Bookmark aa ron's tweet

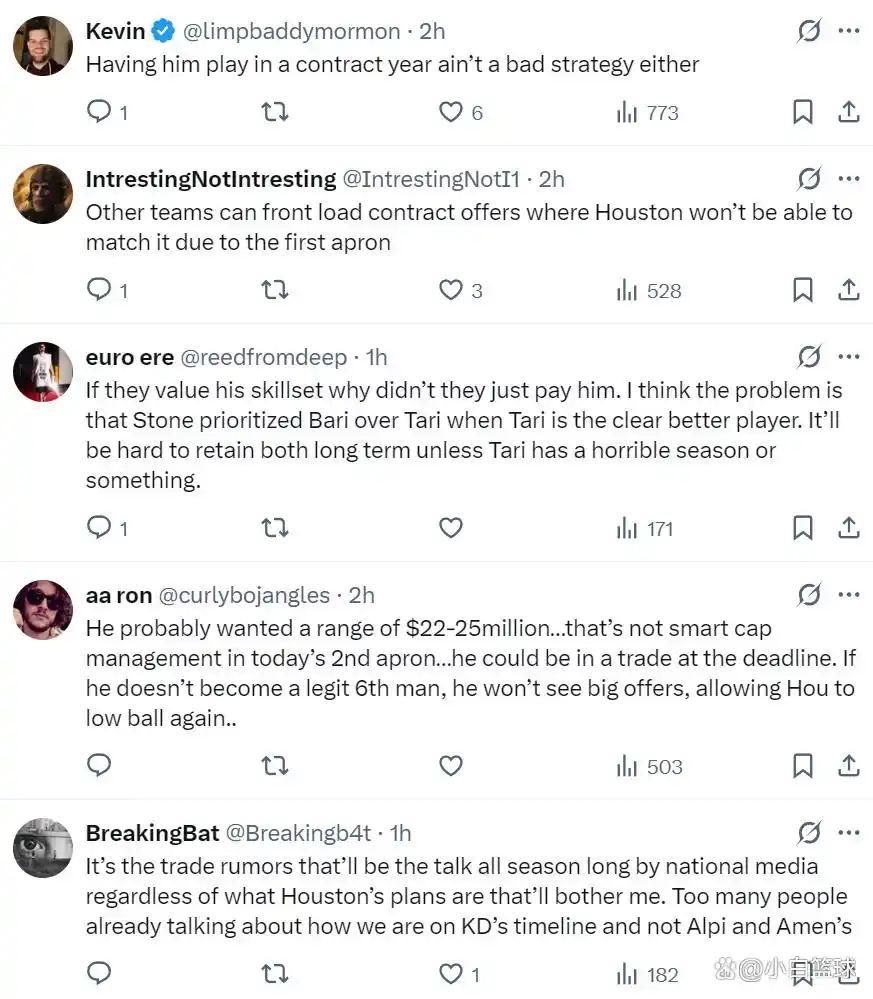coord(802,766)
